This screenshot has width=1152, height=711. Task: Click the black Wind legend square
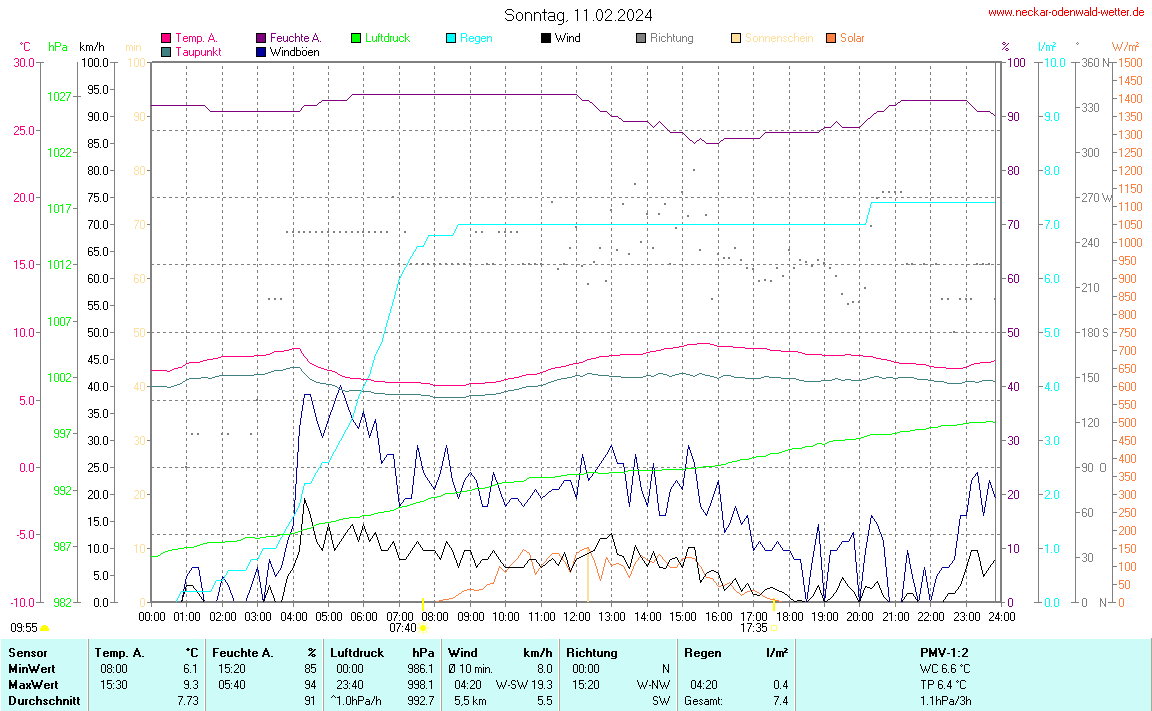(546, 38)
